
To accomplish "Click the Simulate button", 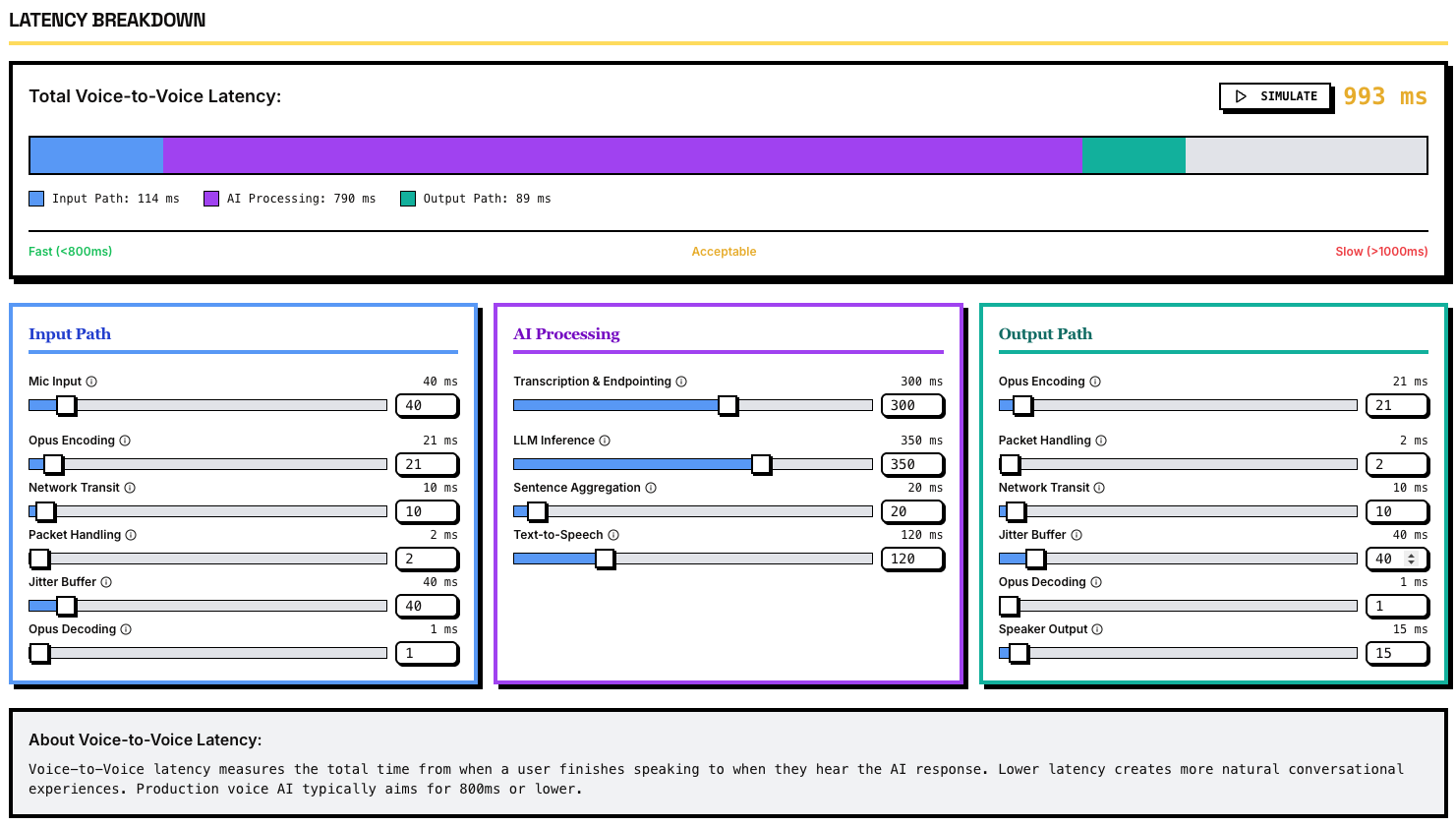I will tap(1275, 96).
